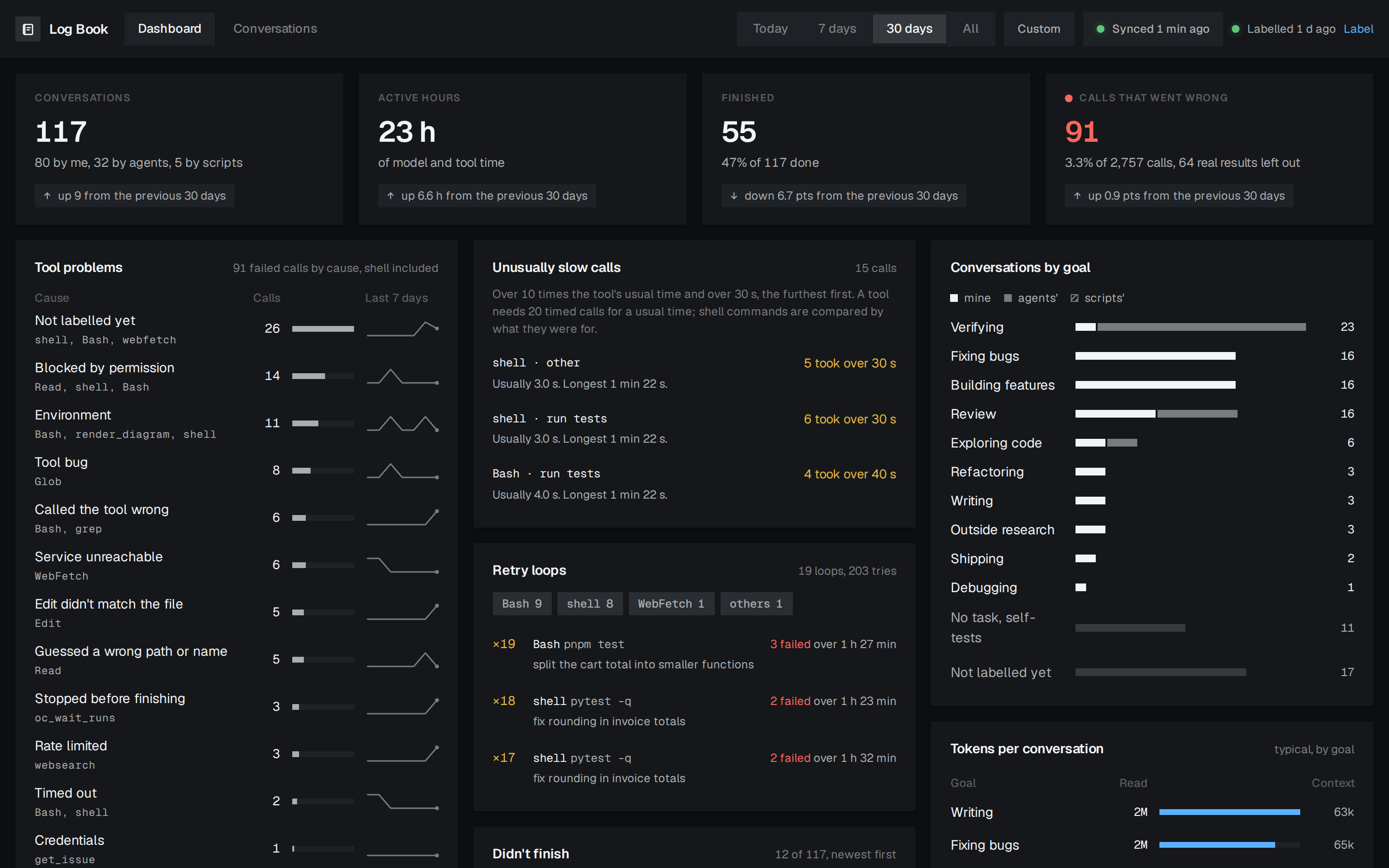
Task: Open the 91 calls that went wrong card
Action: (x=1210, y=149)
